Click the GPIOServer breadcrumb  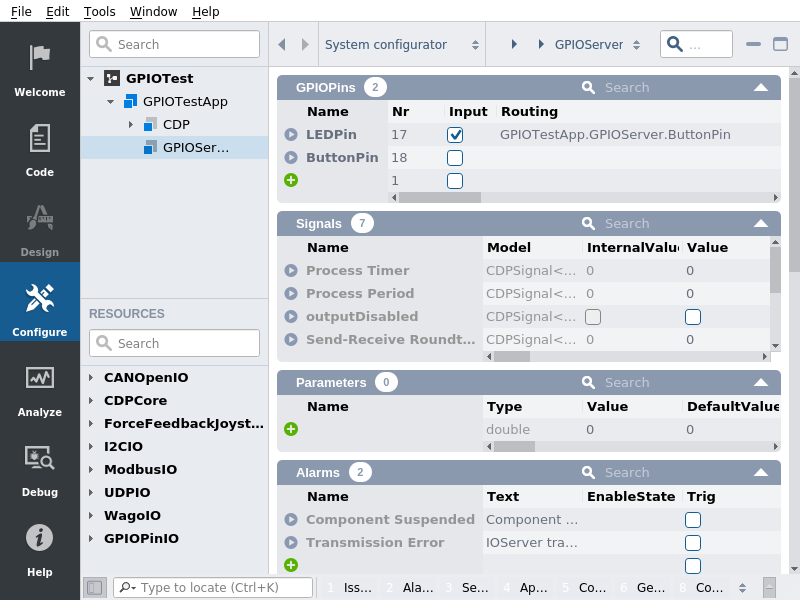click(589, 44)
